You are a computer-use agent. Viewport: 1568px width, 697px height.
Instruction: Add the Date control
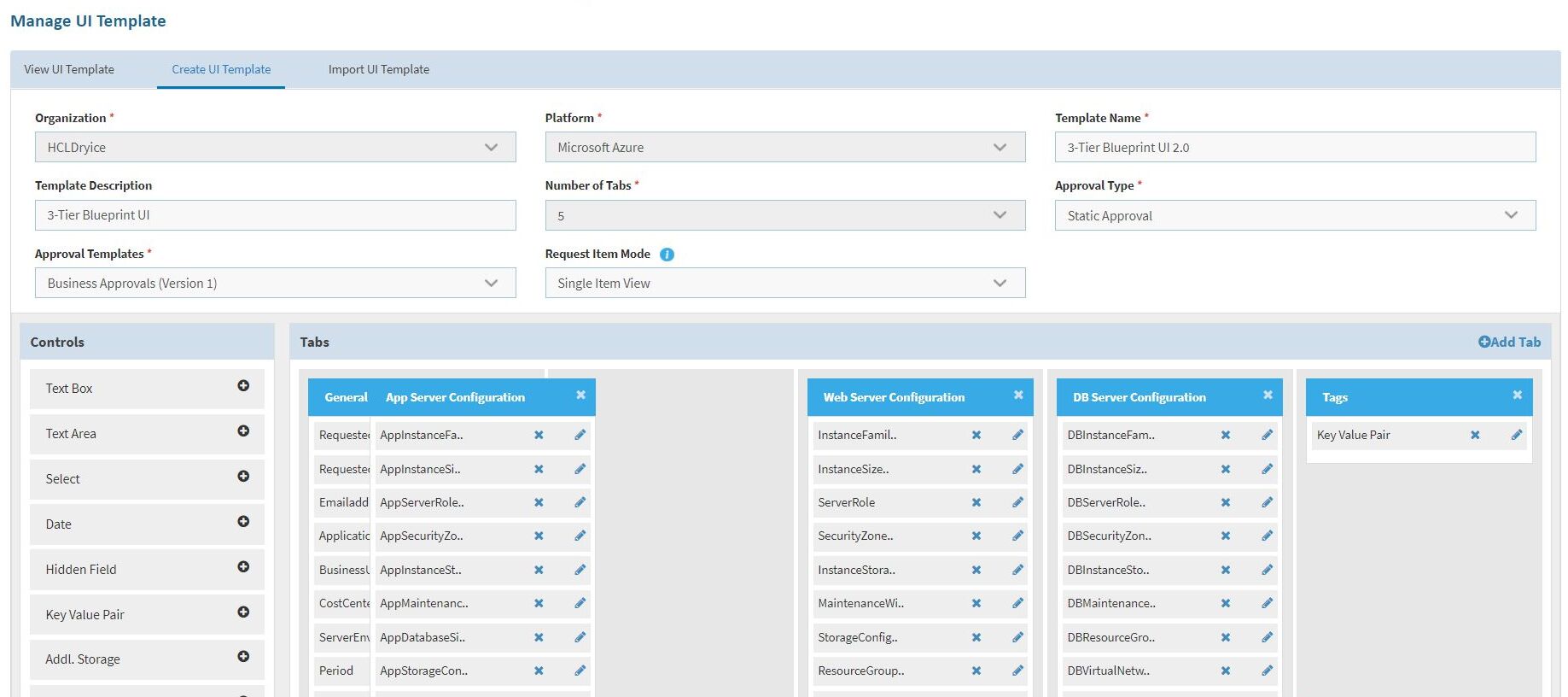243,522
